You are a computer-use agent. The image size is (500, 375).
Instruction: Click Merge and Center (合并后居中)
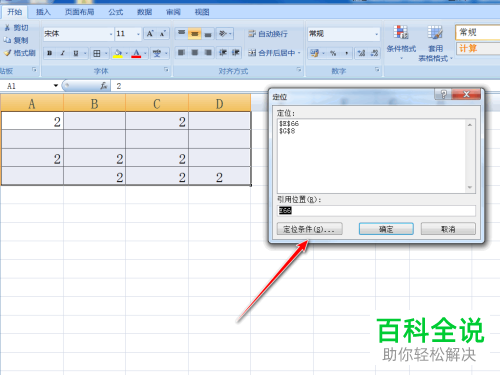pos(272,53)
